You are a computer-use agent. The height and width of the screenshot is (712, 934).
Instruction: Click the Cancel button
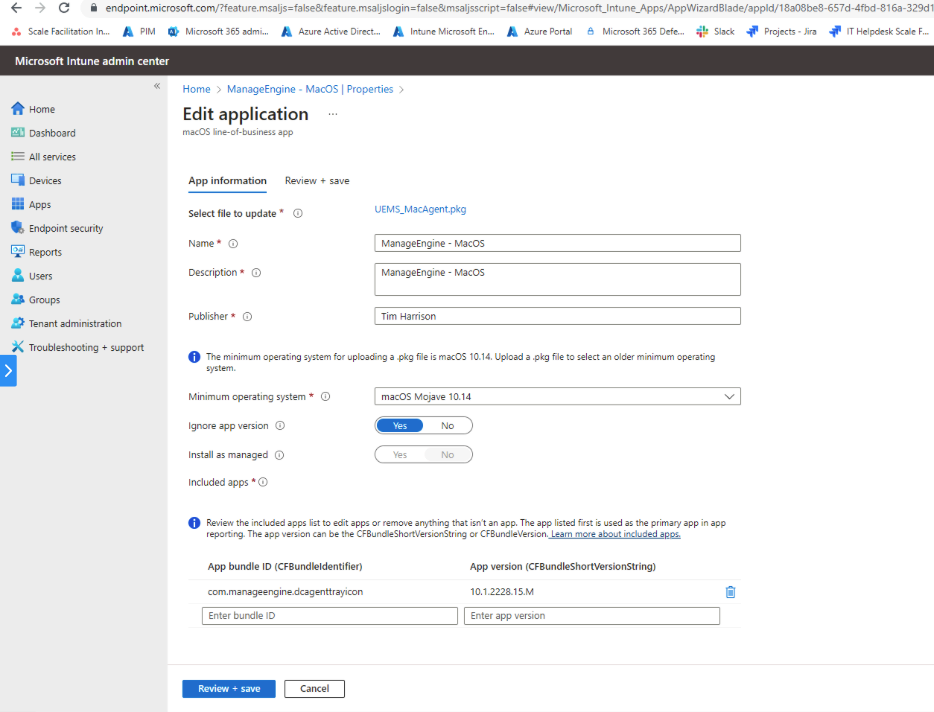tap(315, 688)
